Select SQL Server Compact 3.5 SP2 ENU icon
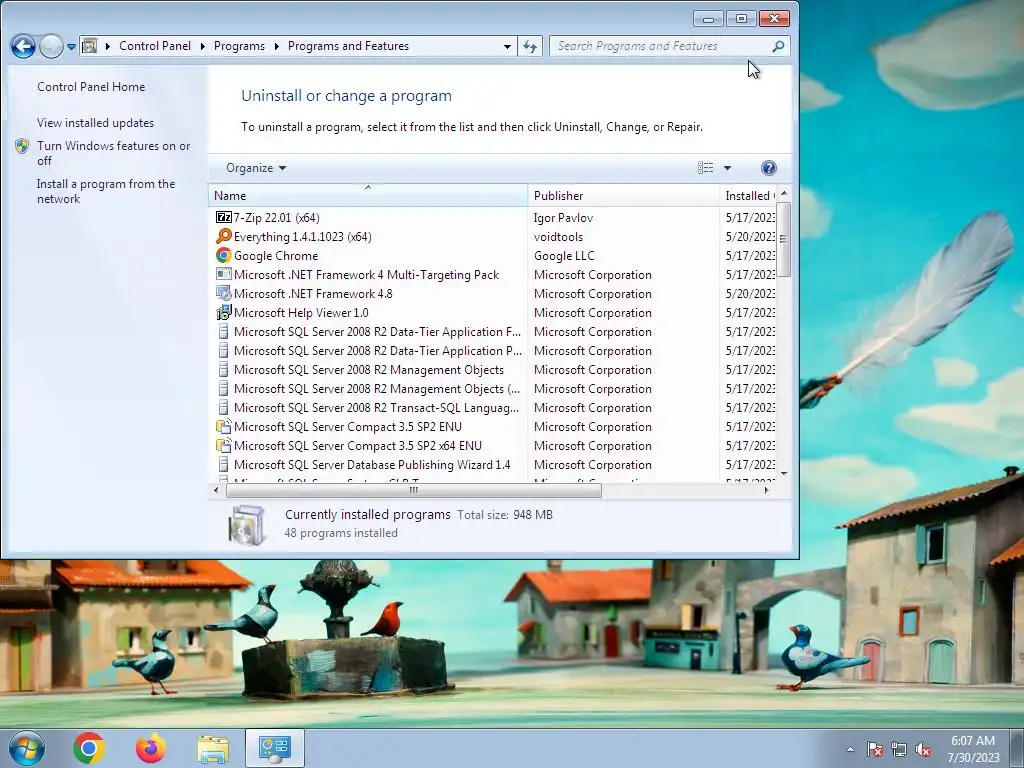The width and height of the screenshot is (1024, 768). pyautogui.click(x=223, y=426)
